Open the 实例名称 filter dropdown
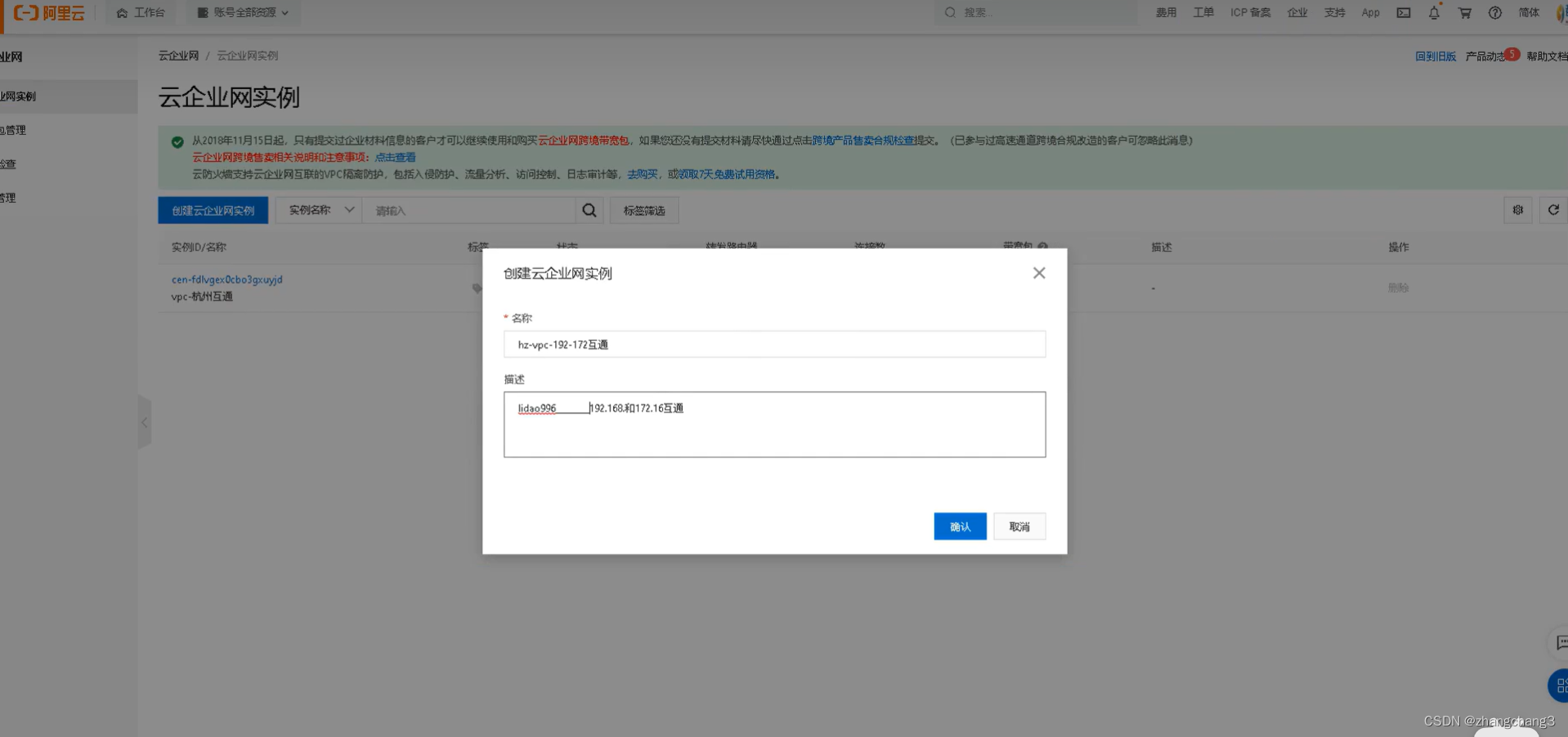Image resolution: width=1568 pixels, height=737 pixels. (x=317, y=210)
